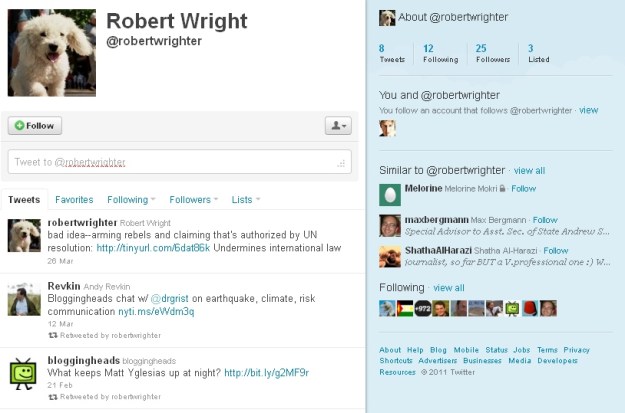Open the tinyurl.com/6dat86k link

pos(153,248)
